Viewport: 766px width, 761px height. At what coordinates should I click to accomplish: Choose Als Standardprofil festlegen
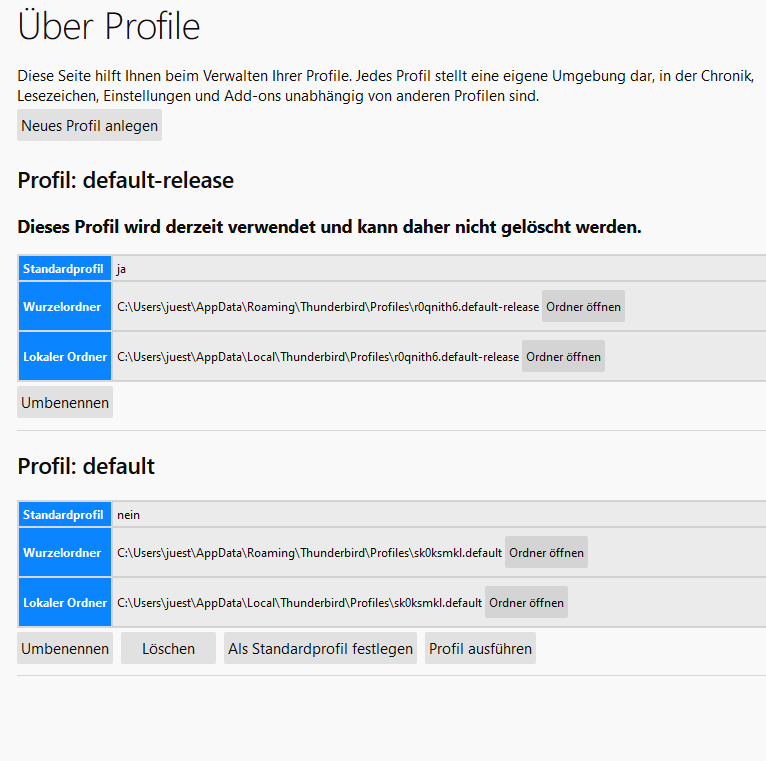[320, 648]
